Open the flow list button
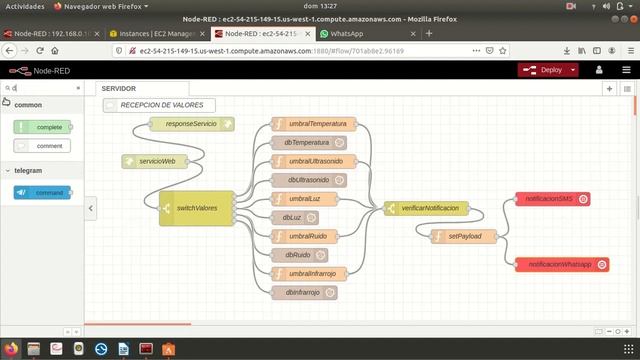The image size is (640, 360). [x=627, y=89]
